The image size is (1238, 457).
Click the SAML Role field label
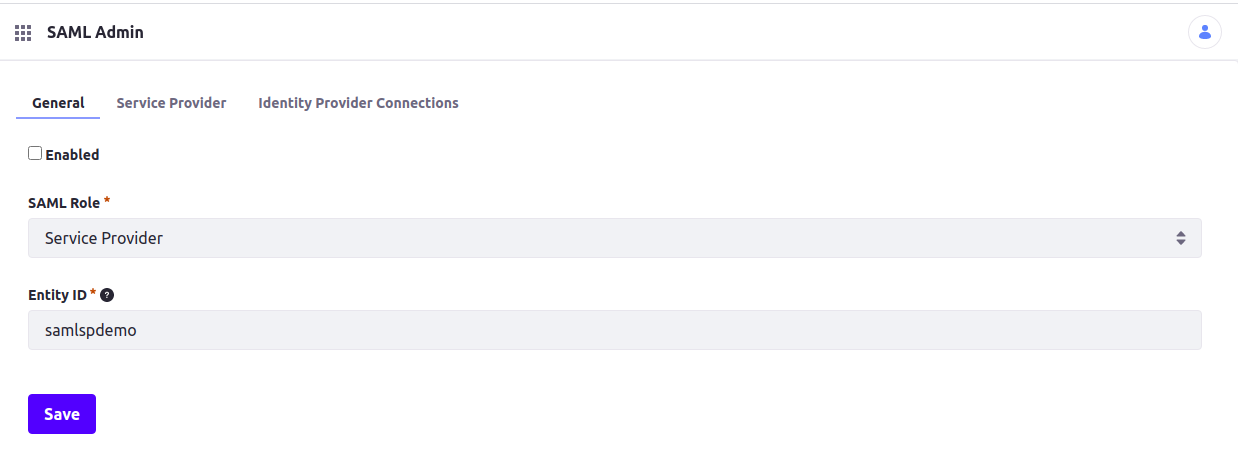coord(64,203)
